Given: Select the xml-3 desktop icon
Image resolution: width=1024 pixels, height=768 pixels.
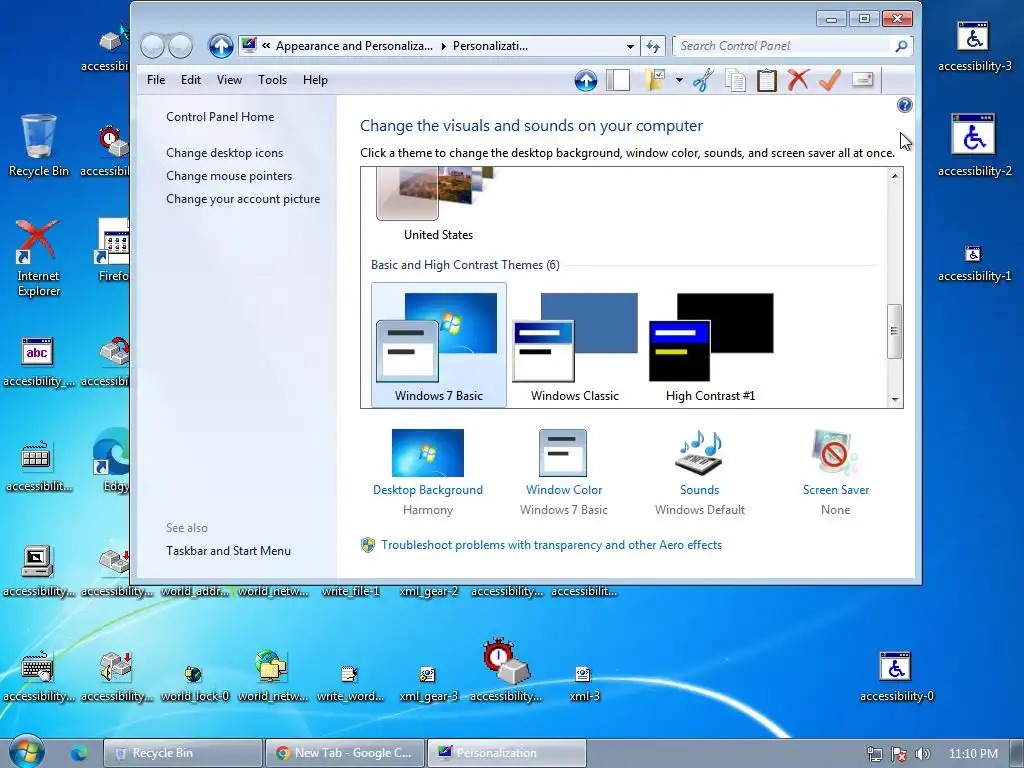Looking at the screenshot, I should point(584,683).
